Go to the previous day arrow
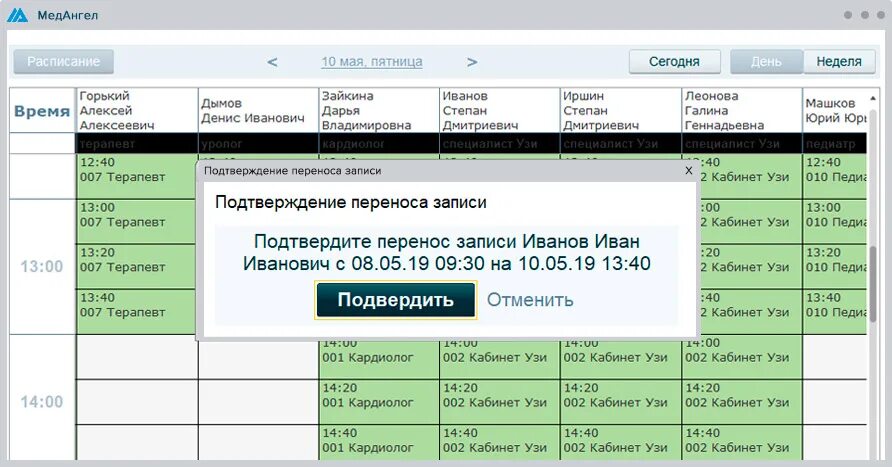Image resolution: width=892 pixels, height=467 pixels. click(272, 62)
